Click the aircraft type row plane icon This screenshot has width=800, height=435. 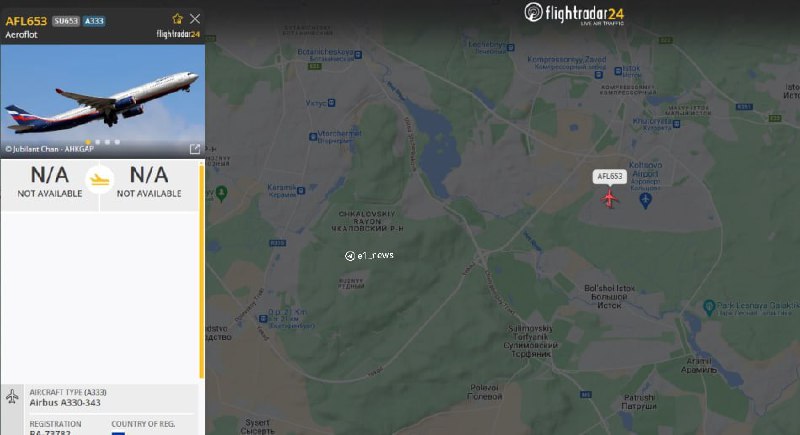click(12, 396)
